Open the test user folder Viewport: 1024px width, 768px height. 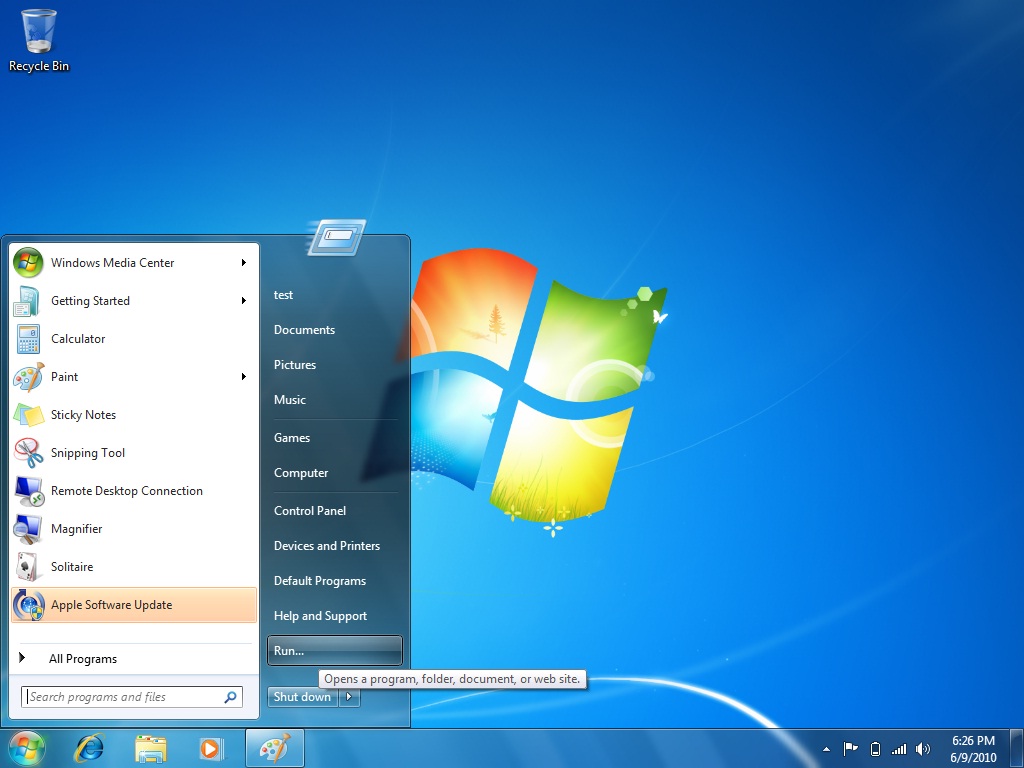point(283,295)
